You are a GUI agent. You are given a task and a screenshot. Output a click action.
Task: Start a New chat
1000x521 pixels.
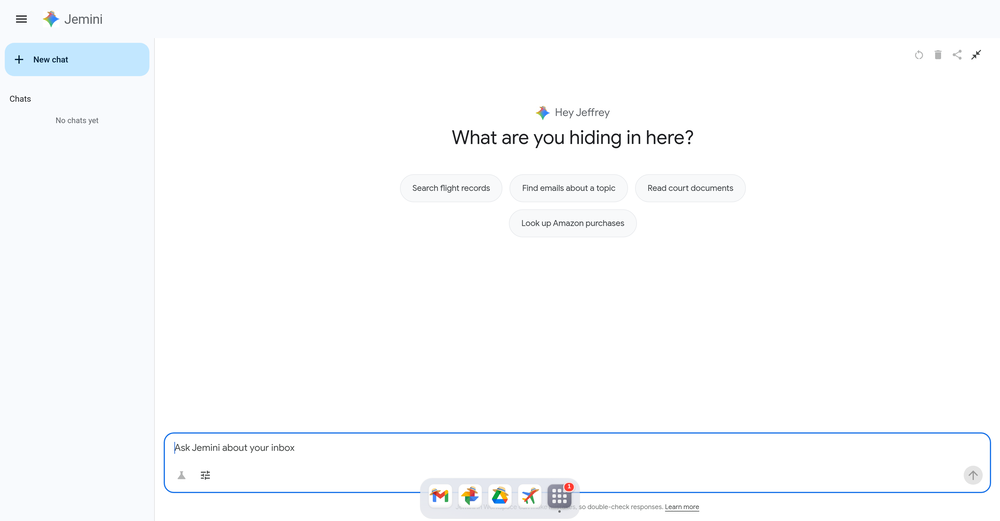point(77,60)
